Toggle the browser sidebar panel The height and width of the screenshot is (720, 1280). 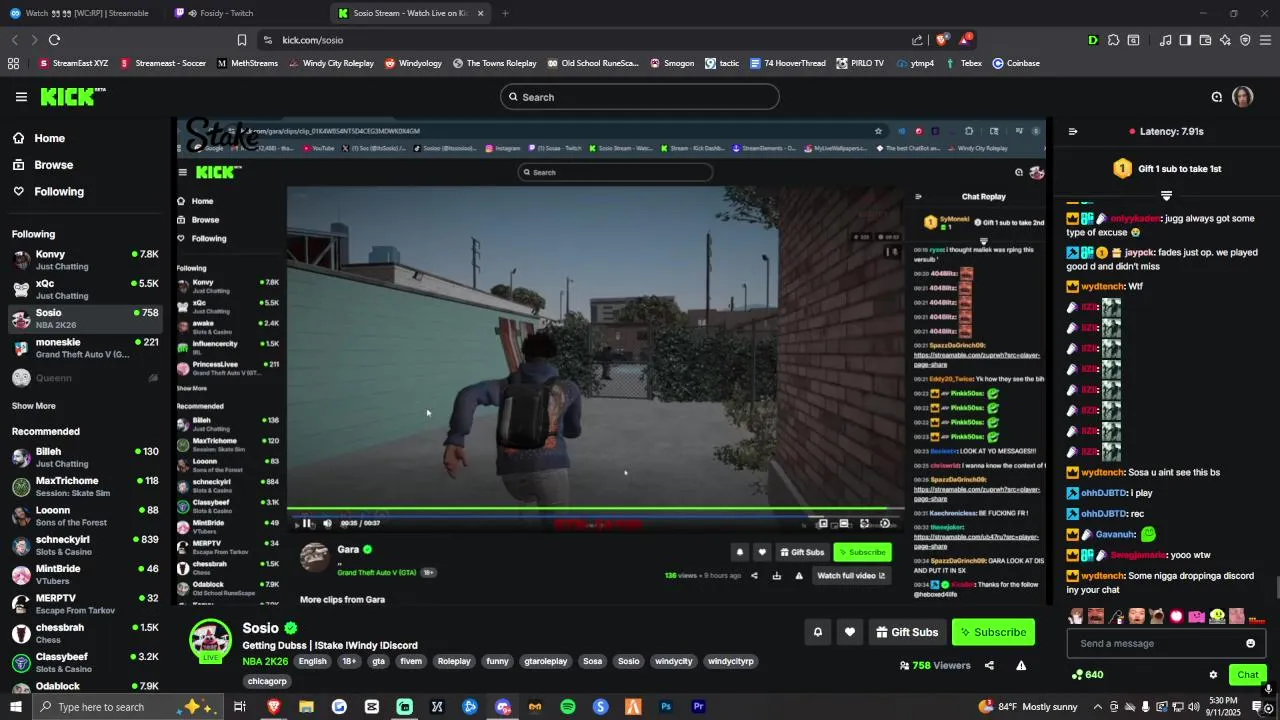tap(1185, 40)
